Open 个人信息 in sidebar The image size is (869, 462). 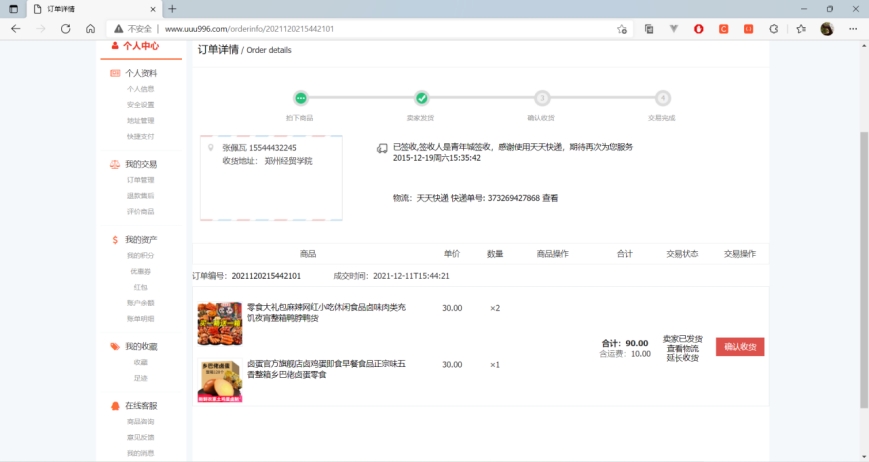click(x=140, y=89)
